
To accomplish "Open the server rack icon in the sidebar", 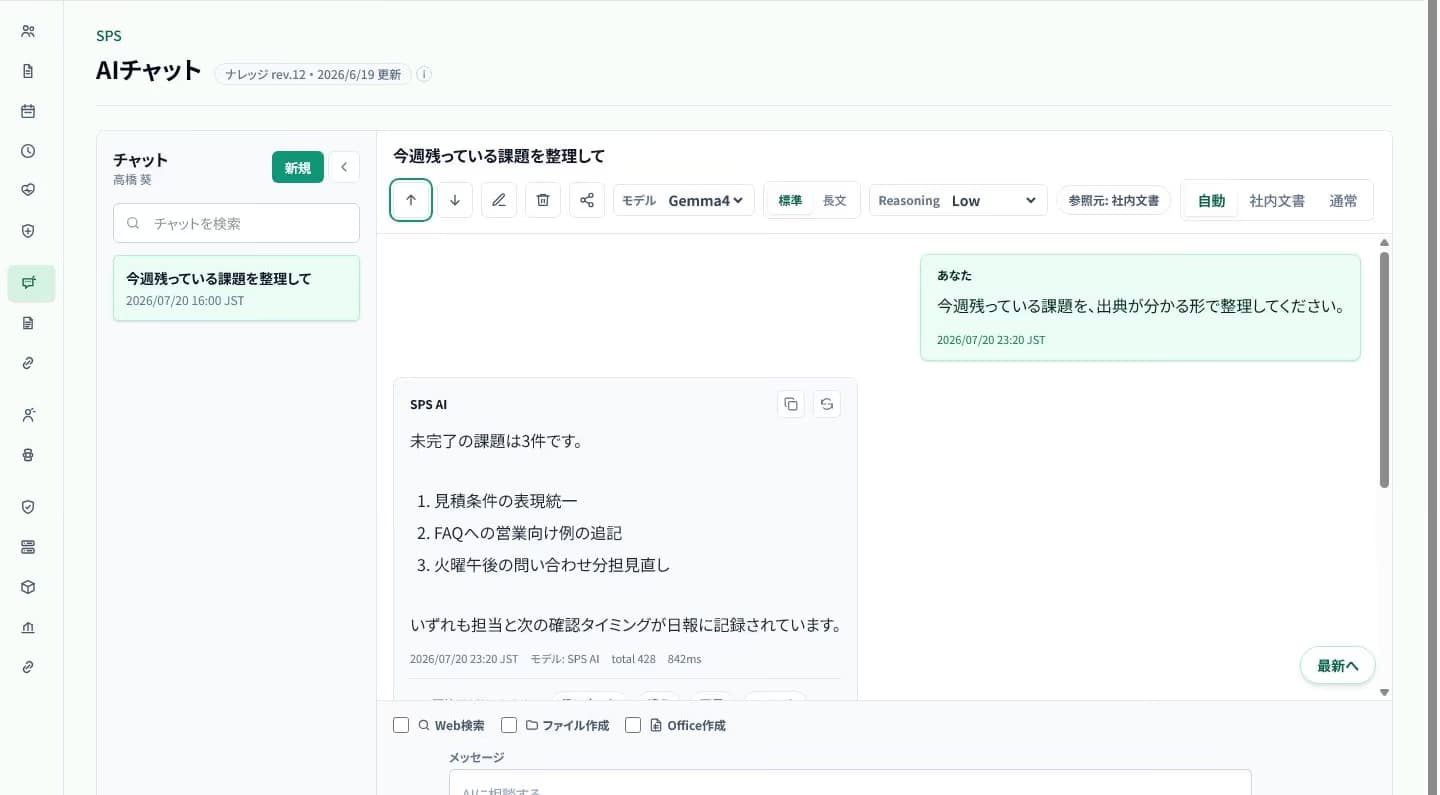I will tap(28, 547).
